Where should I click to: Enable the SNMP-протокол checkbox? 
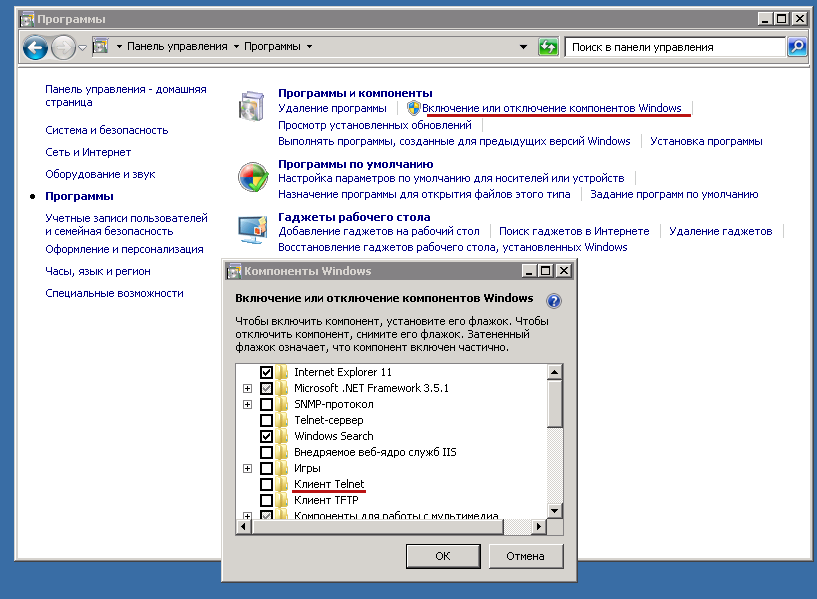pos(266,404)
